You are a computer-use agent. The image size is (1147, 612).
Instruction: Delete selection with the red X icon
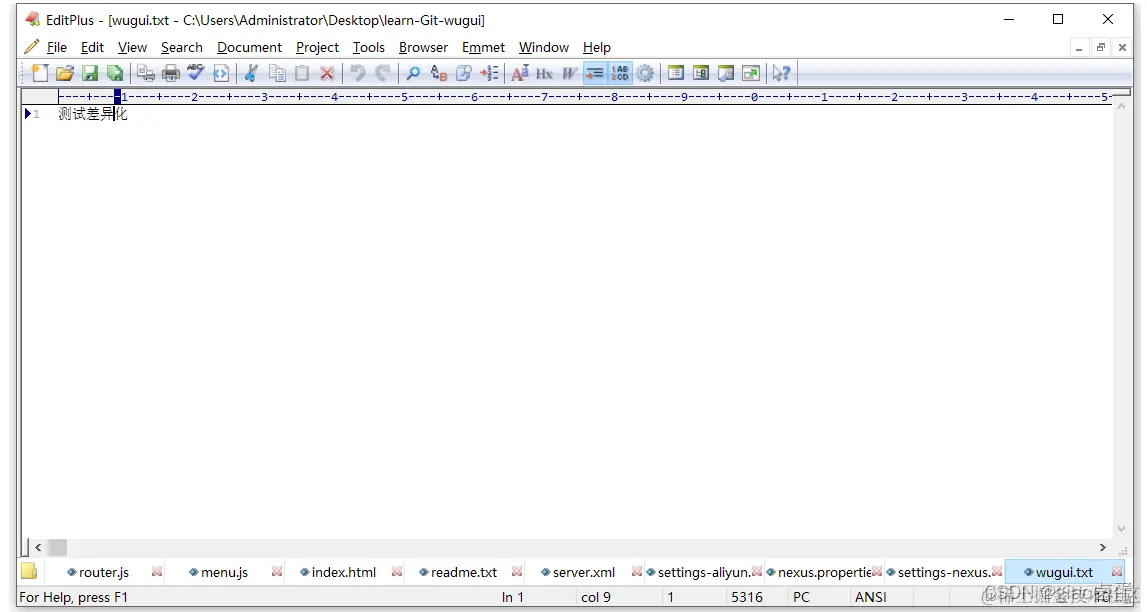click(327, 73)
